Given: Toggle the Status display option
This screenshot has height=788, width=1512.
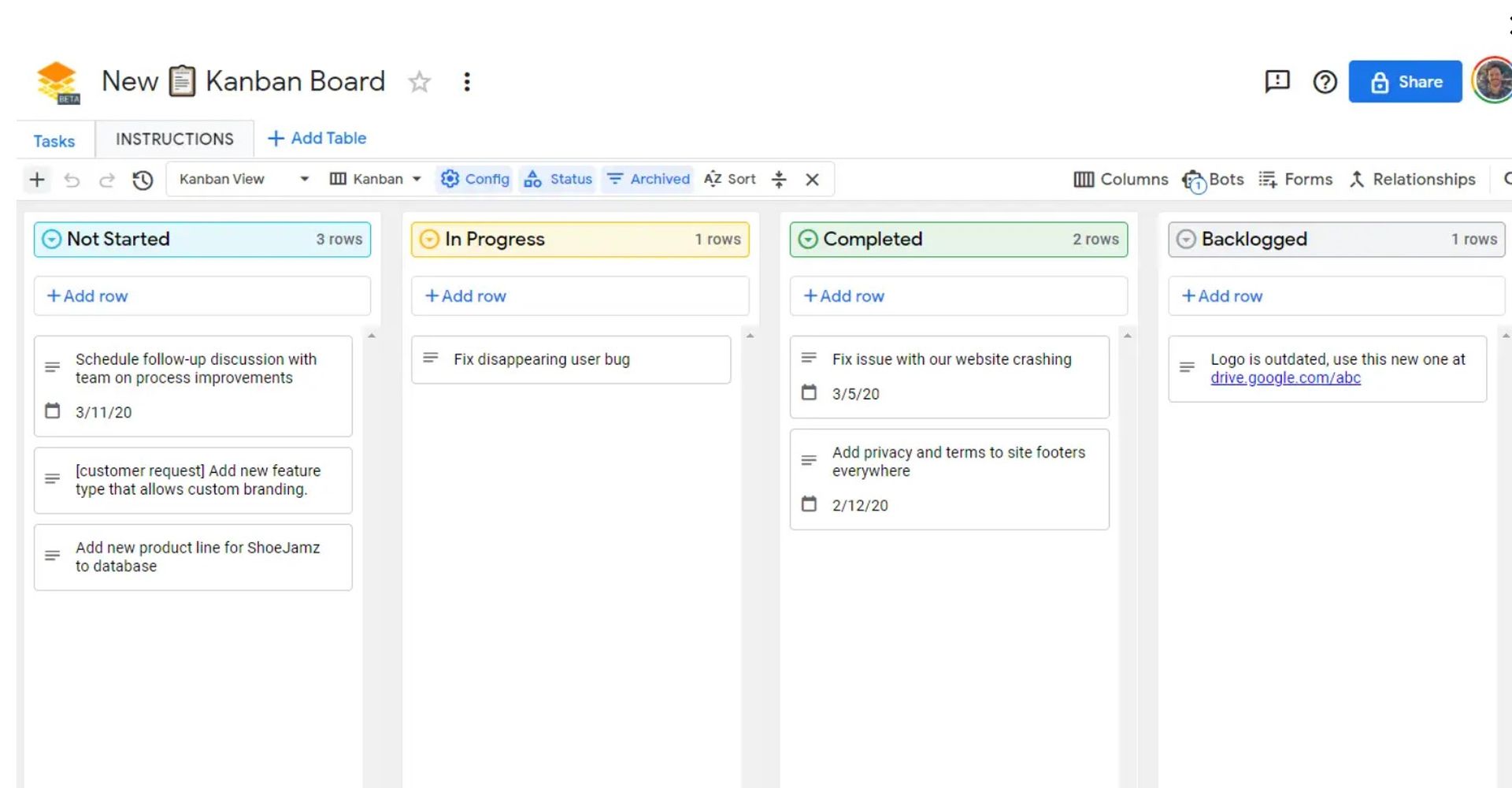Looking at the screenshot, I should (558, 179).
